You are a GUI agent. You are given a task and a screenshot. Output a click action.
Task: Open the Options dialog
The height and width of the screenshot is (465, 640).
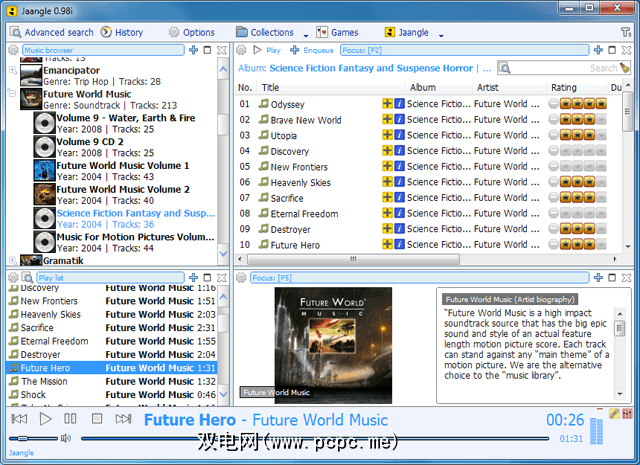coord(192,32)
